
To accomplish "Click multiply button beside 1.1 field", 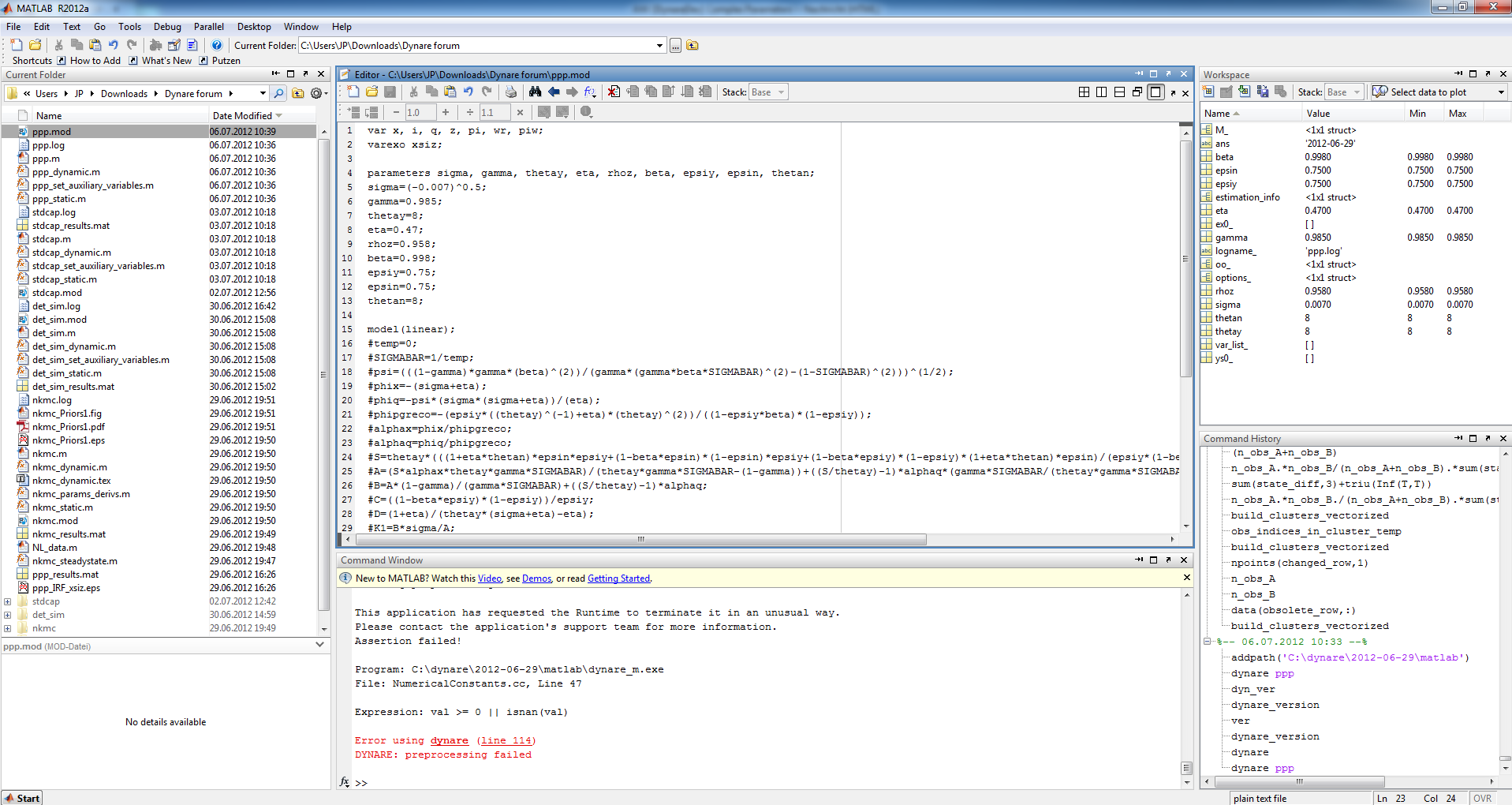I will point(520,112).
